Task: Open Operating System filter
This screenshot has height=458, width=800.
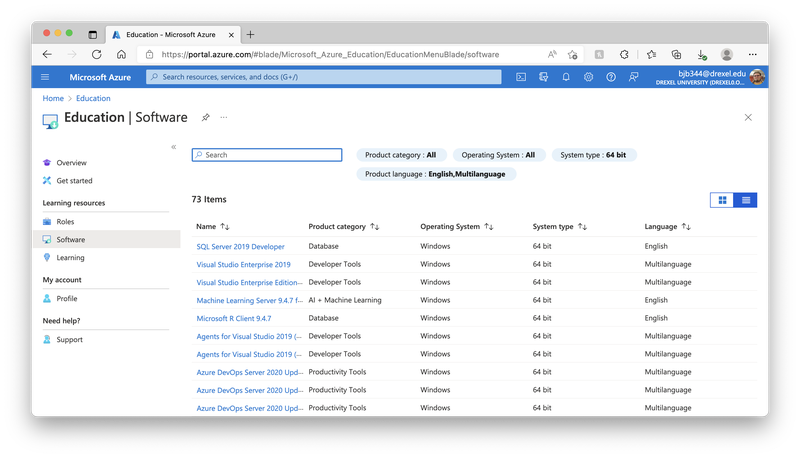Action: click(498, 155)
